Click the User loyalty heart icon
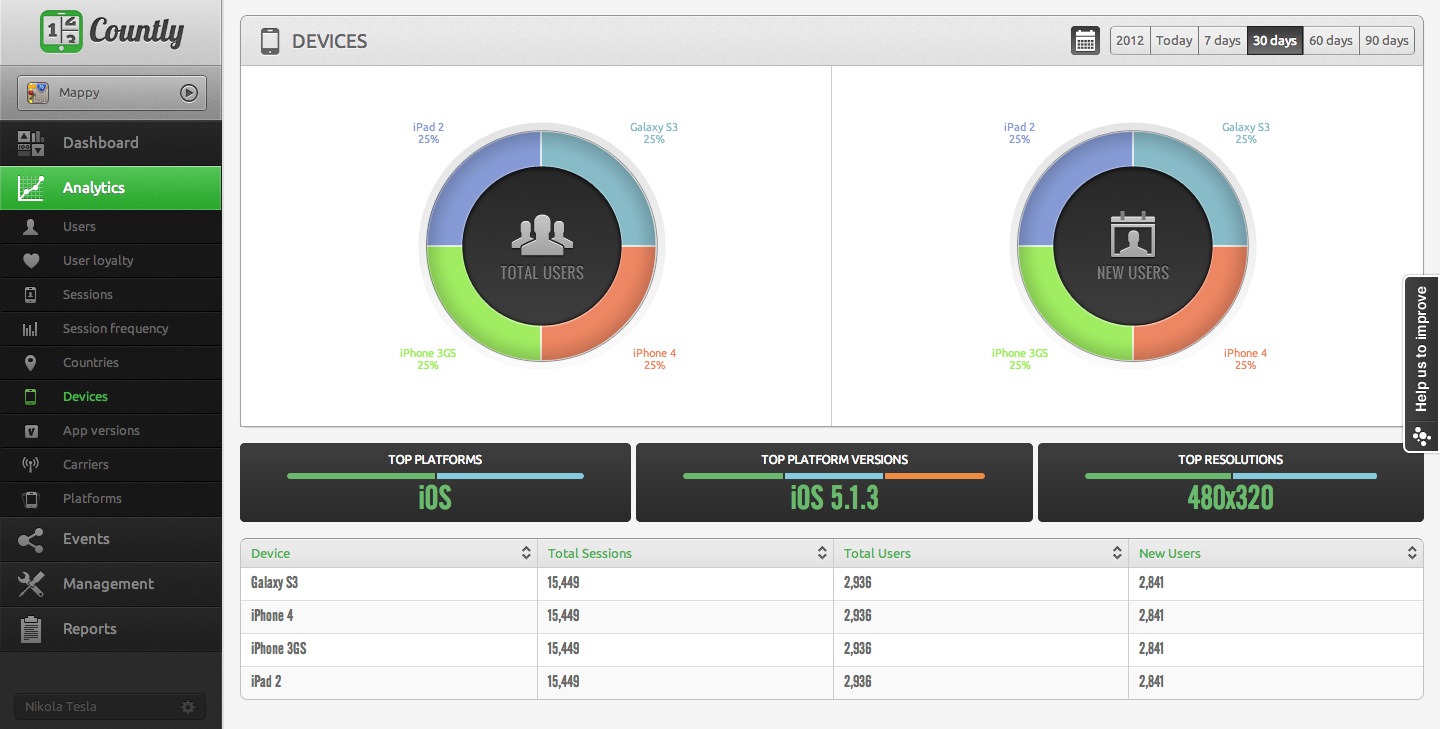Screen dimensions: 1440x729 pyautogui.click(x=31, y=261)
